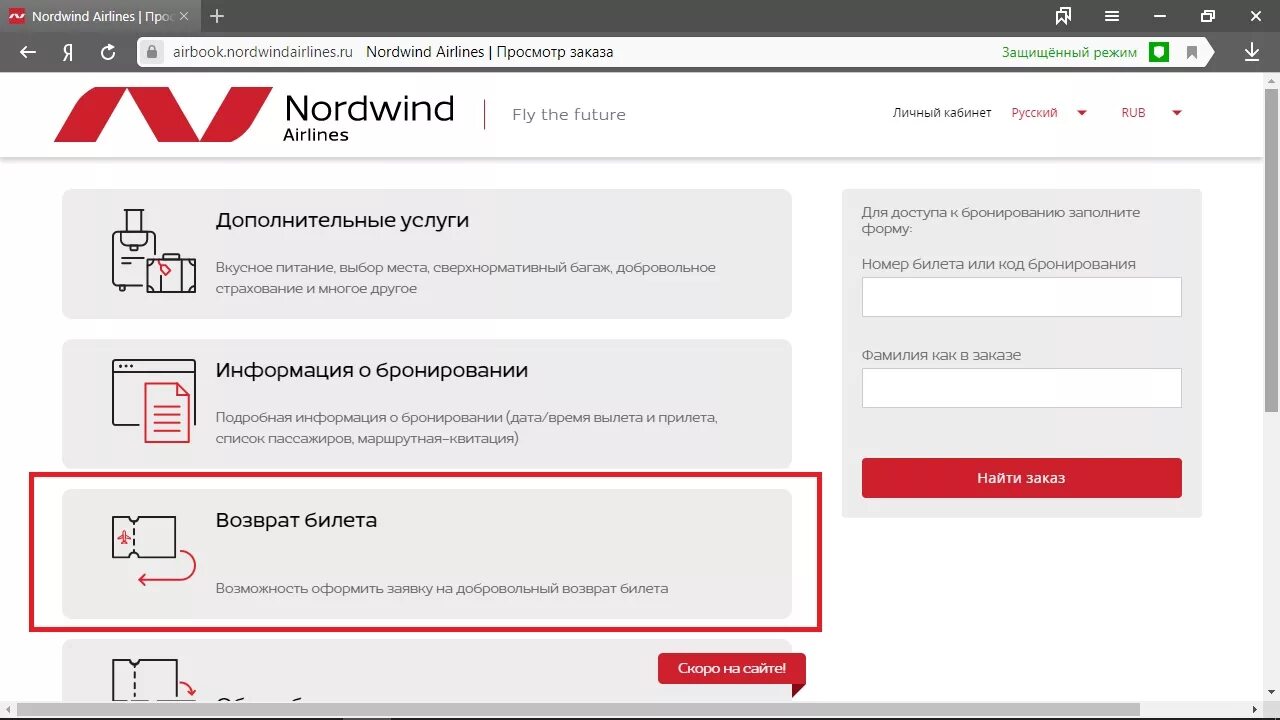Click the ticket number or booking code field
The width and height of the screenshot is (1280, 720).
(1021, 297)
